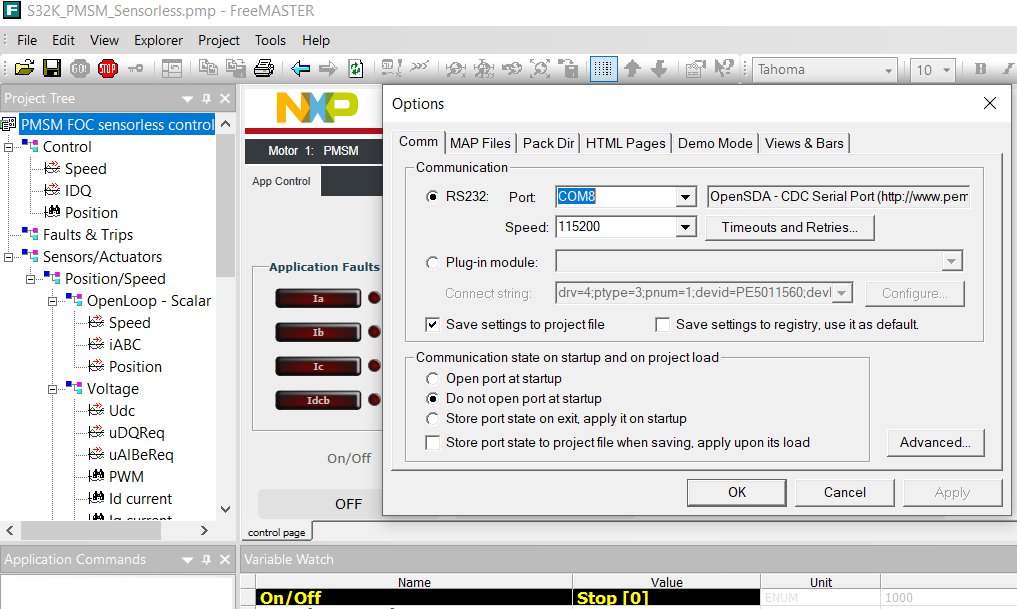The height and width of the screenshot is (609, 1017).
Task: Enable Save settings to registry option
Action: 663,324
